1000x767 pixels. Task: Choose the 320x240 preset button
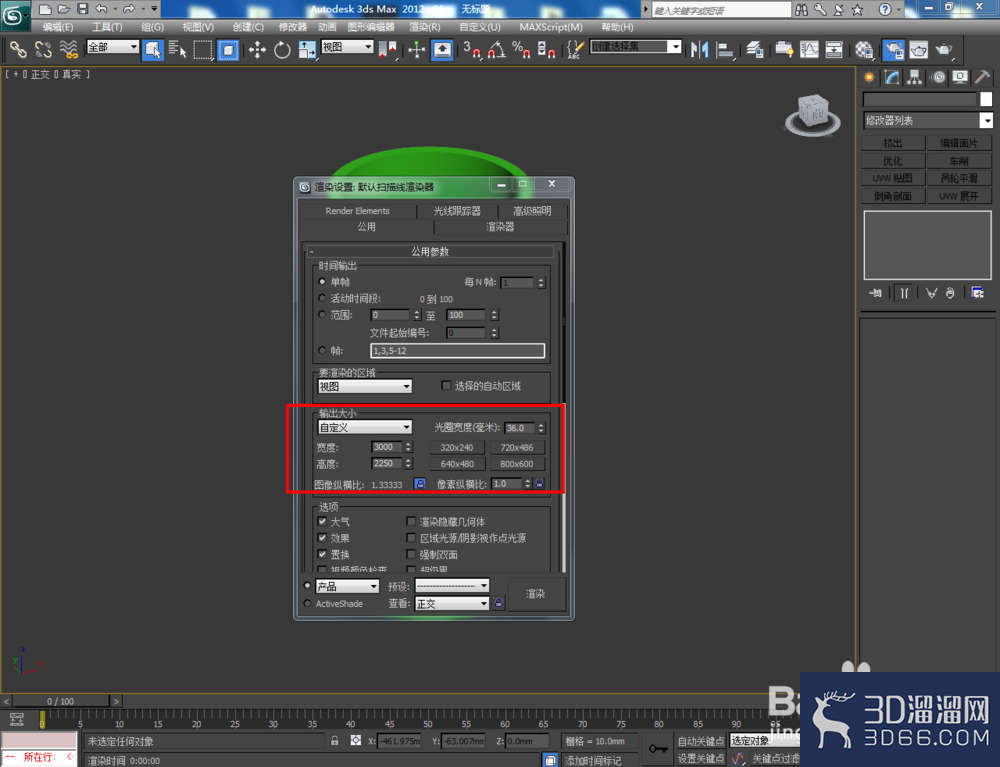[x=457, y=447]
